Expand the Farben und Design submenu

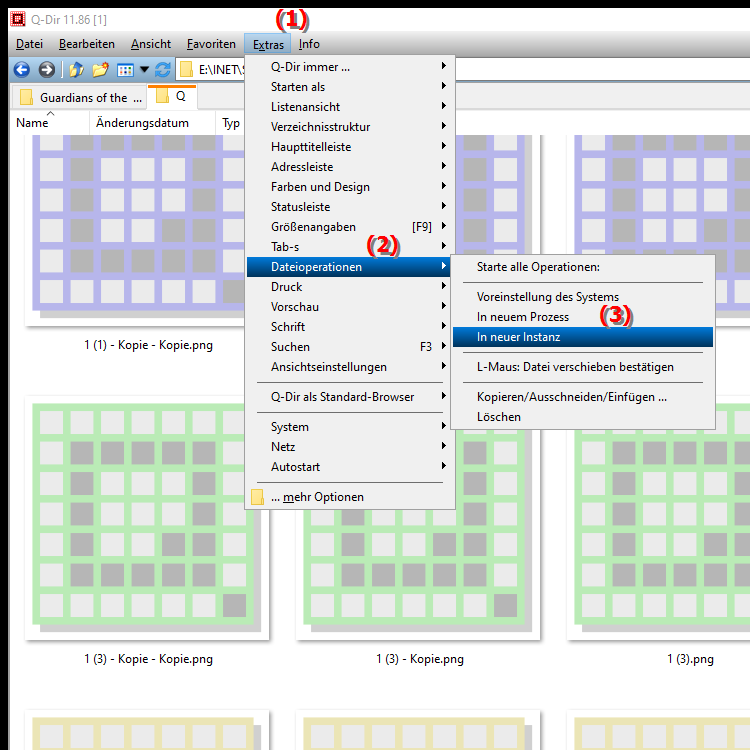click(350, 187)
